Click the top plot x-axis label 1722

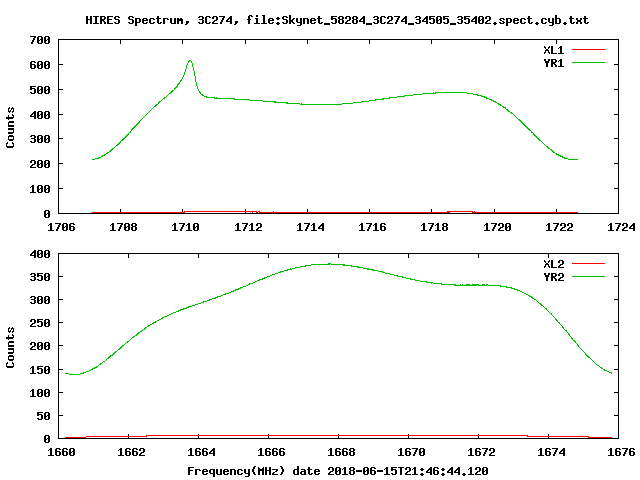[559, 227]
